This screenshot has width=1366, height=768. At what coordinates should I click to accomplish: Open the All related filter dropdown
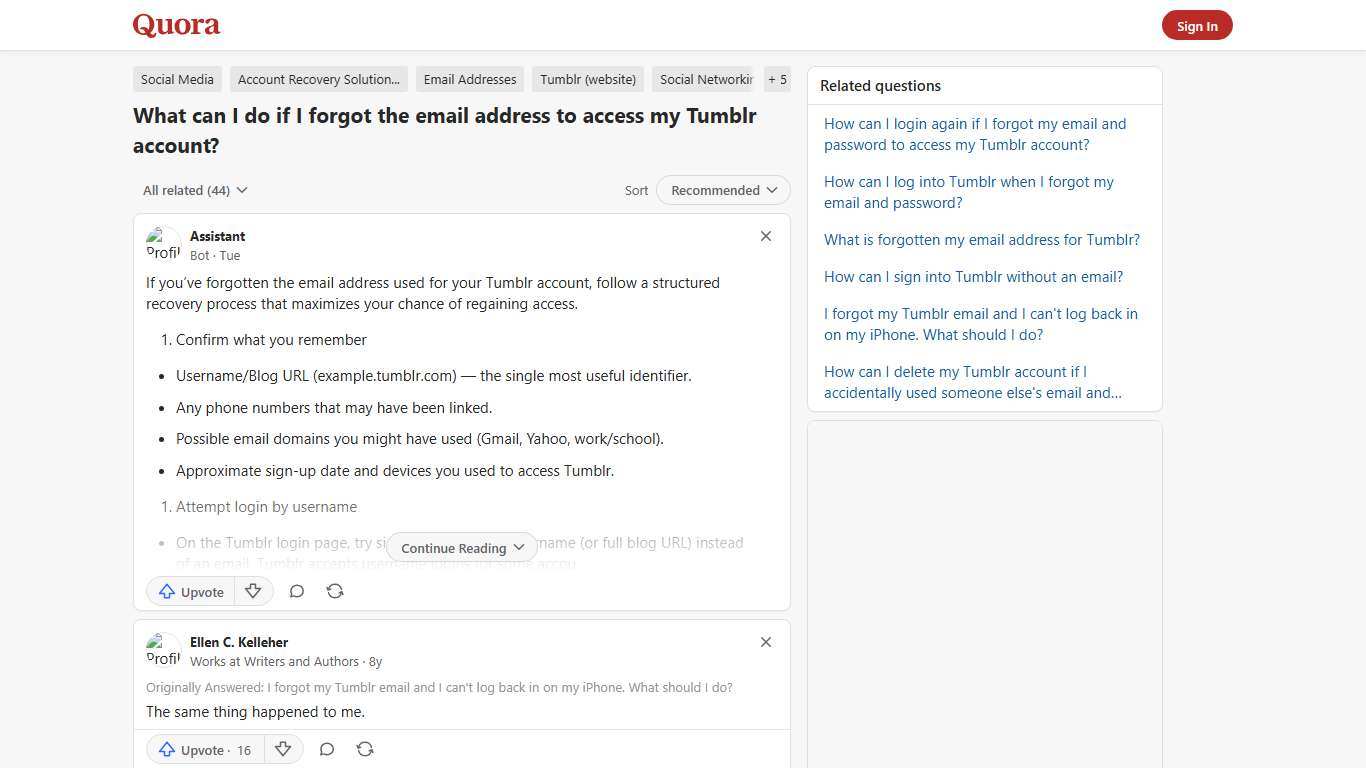[194, 190]
